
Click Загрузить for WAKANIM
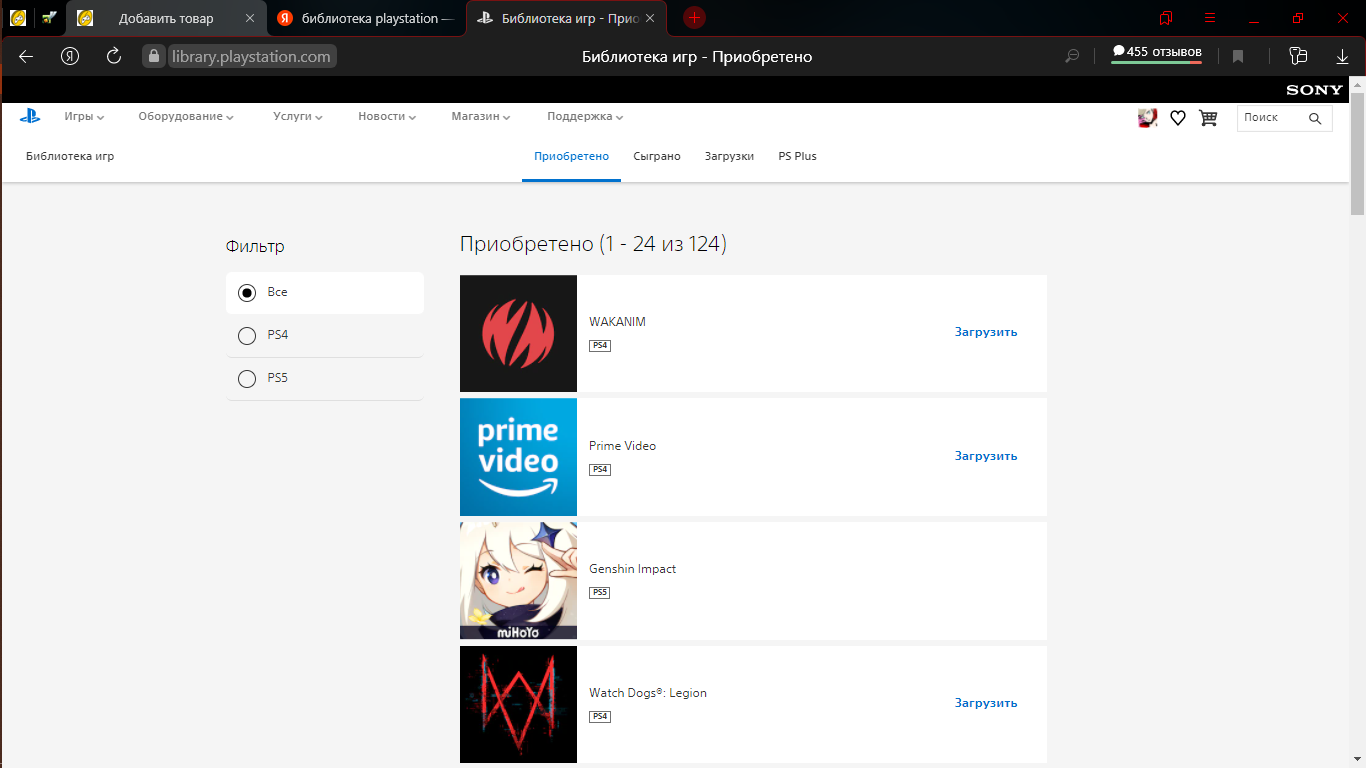coord(986,332)
